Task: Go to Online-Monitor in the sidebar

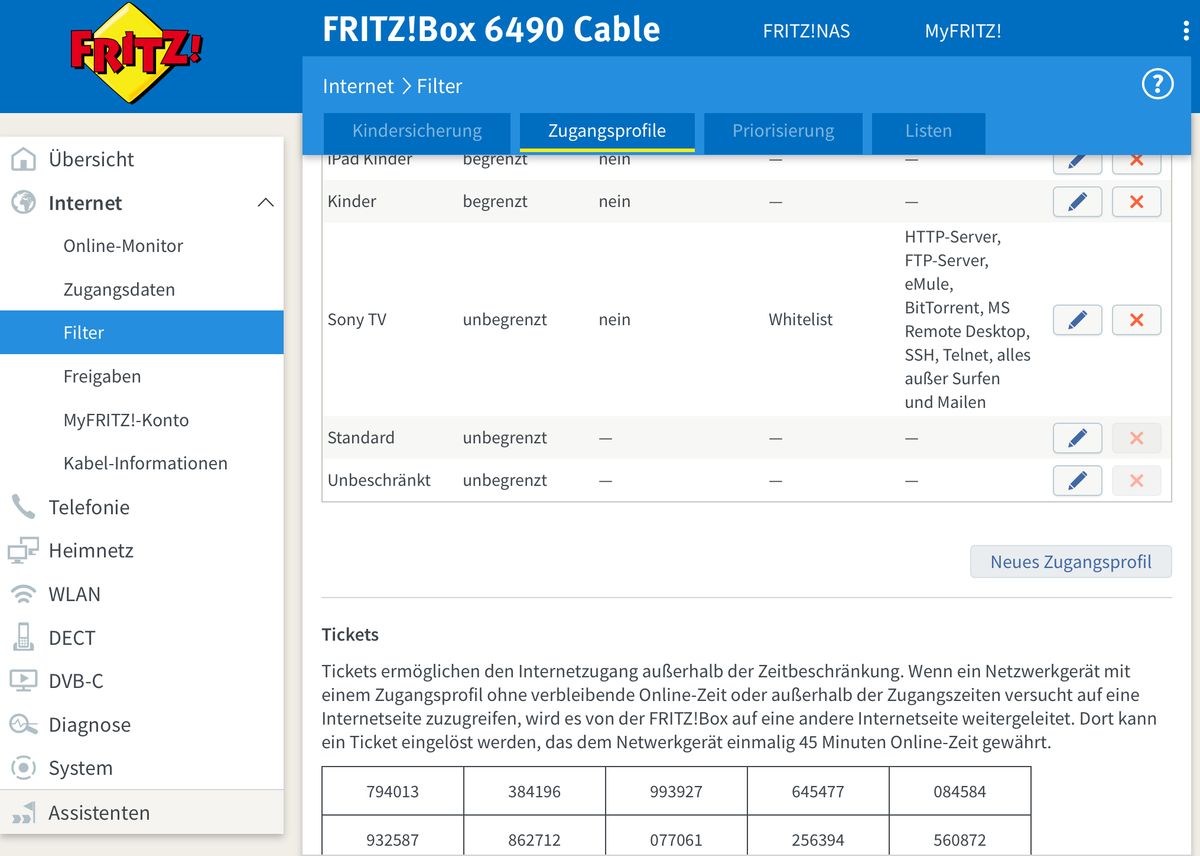Action: [123, 246]
